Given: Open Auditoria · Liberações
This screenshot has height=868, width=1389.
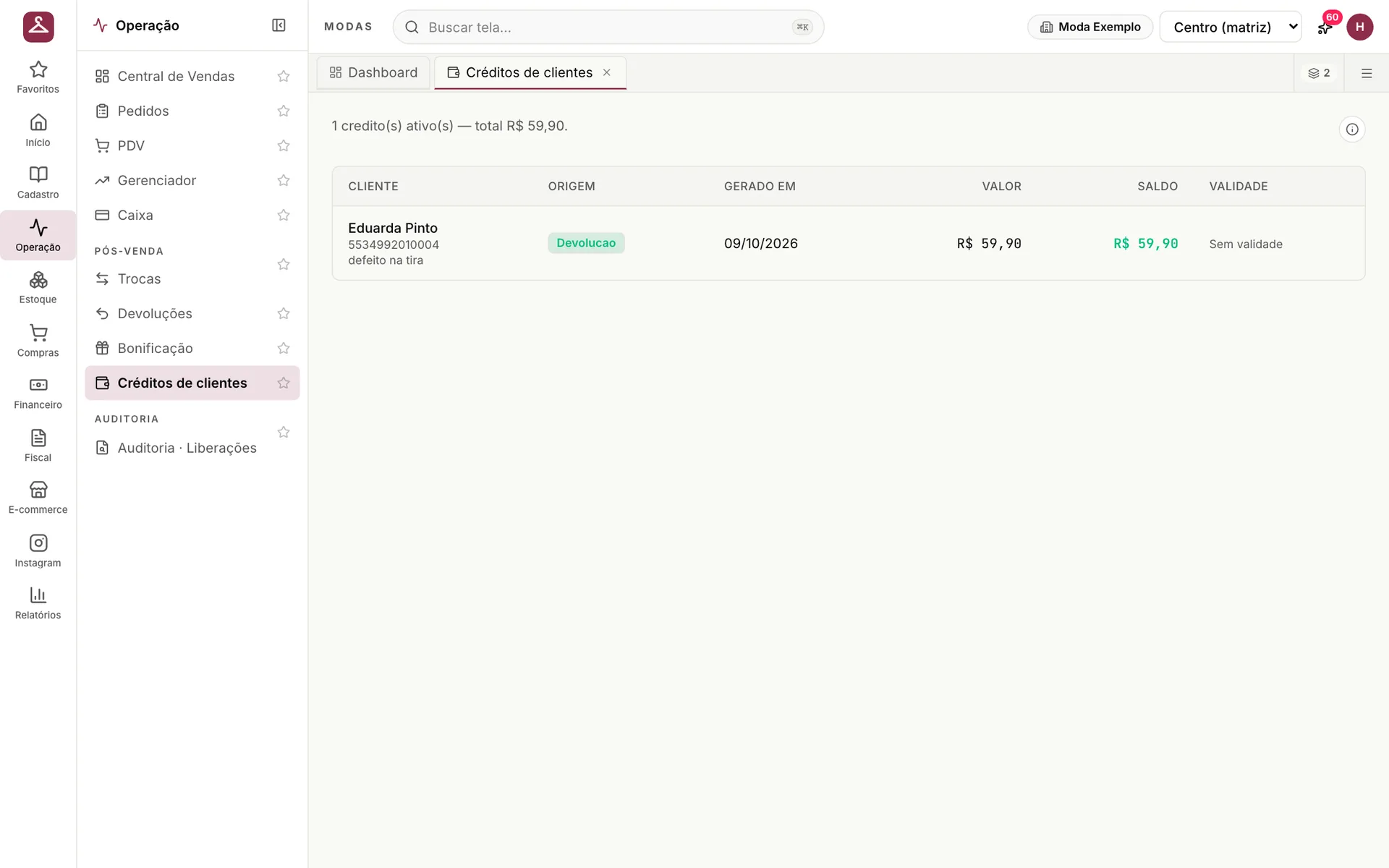Looking at the screenshot, I should point(187,448).
